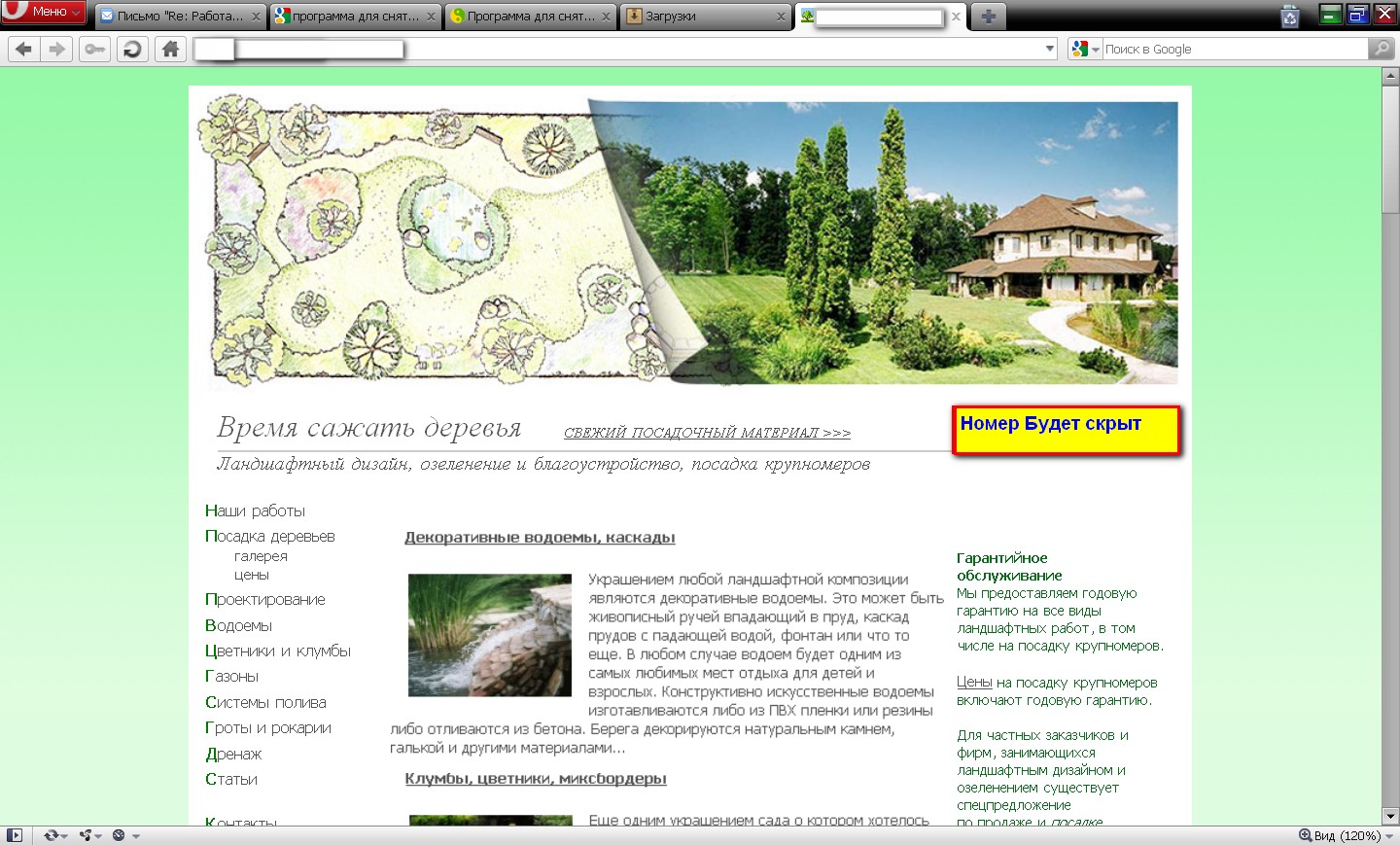Switch to the Google программа для снят... tab

355,17
